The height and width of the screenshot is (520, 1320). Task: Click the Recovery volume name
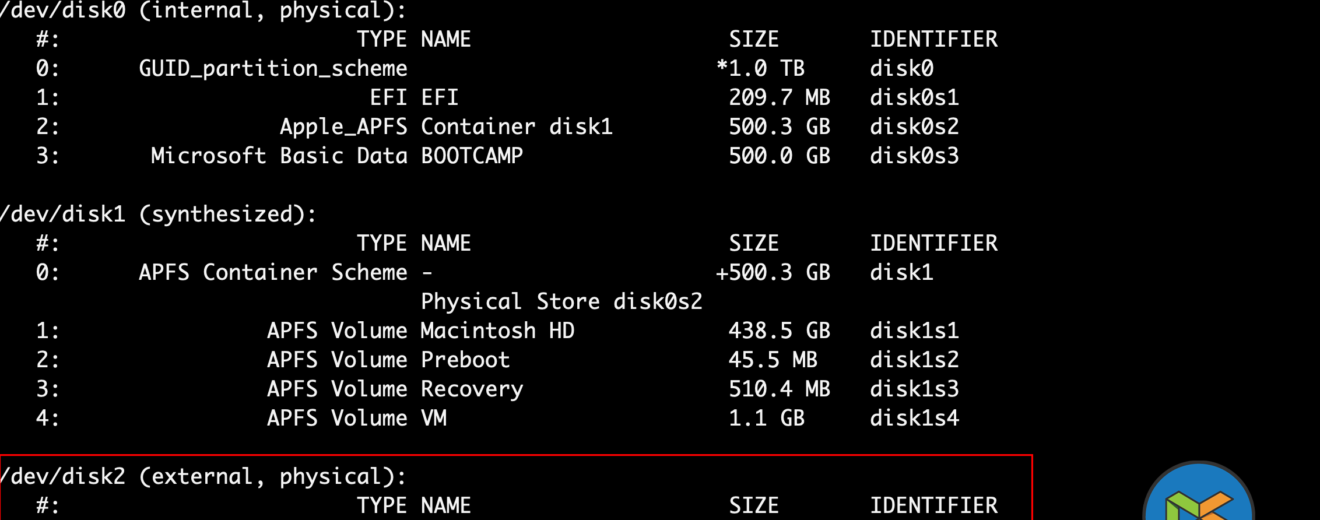click(x=471, y=389)
